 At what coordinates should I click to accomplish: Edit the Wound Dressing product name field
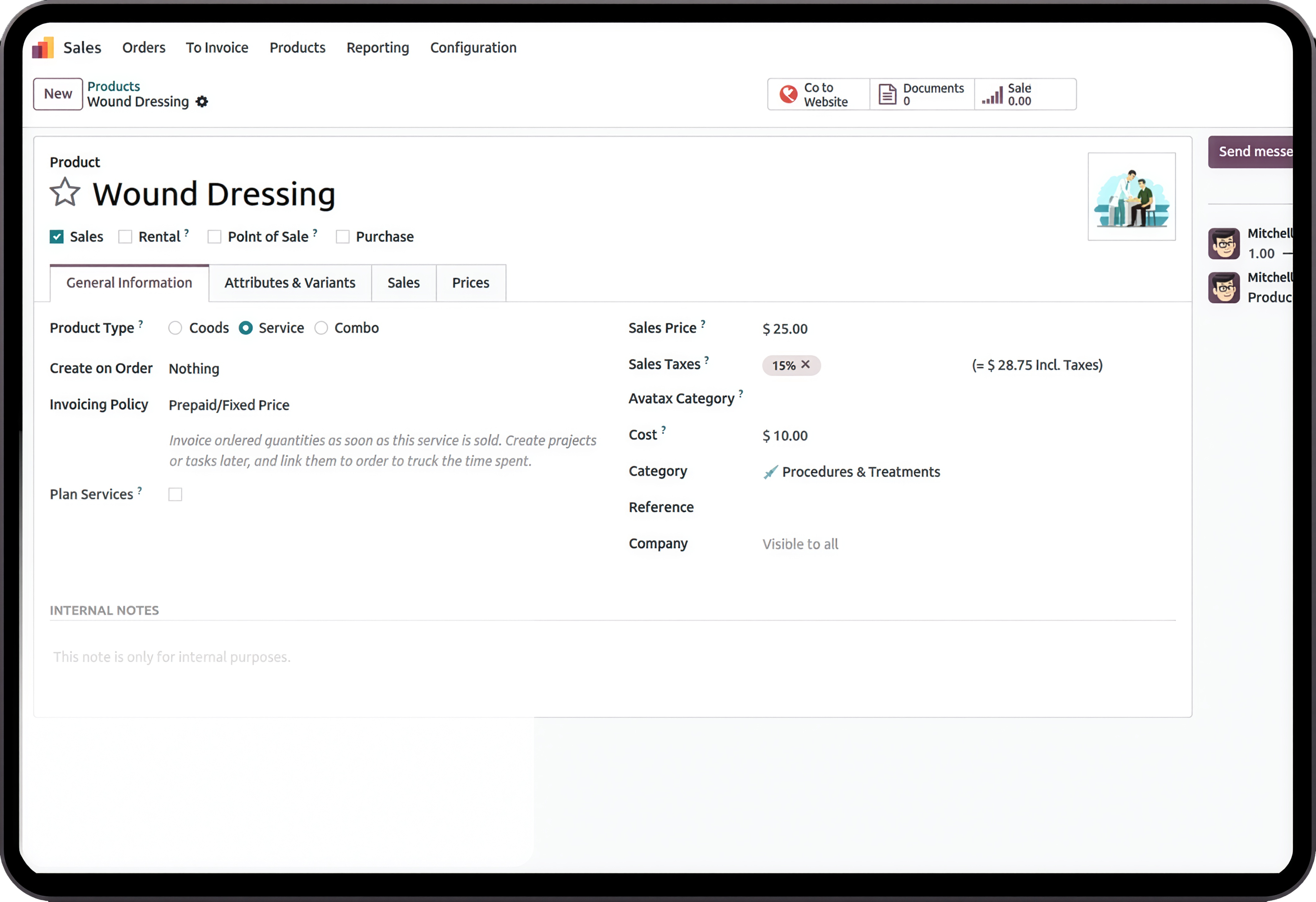(x=214, y=194)
